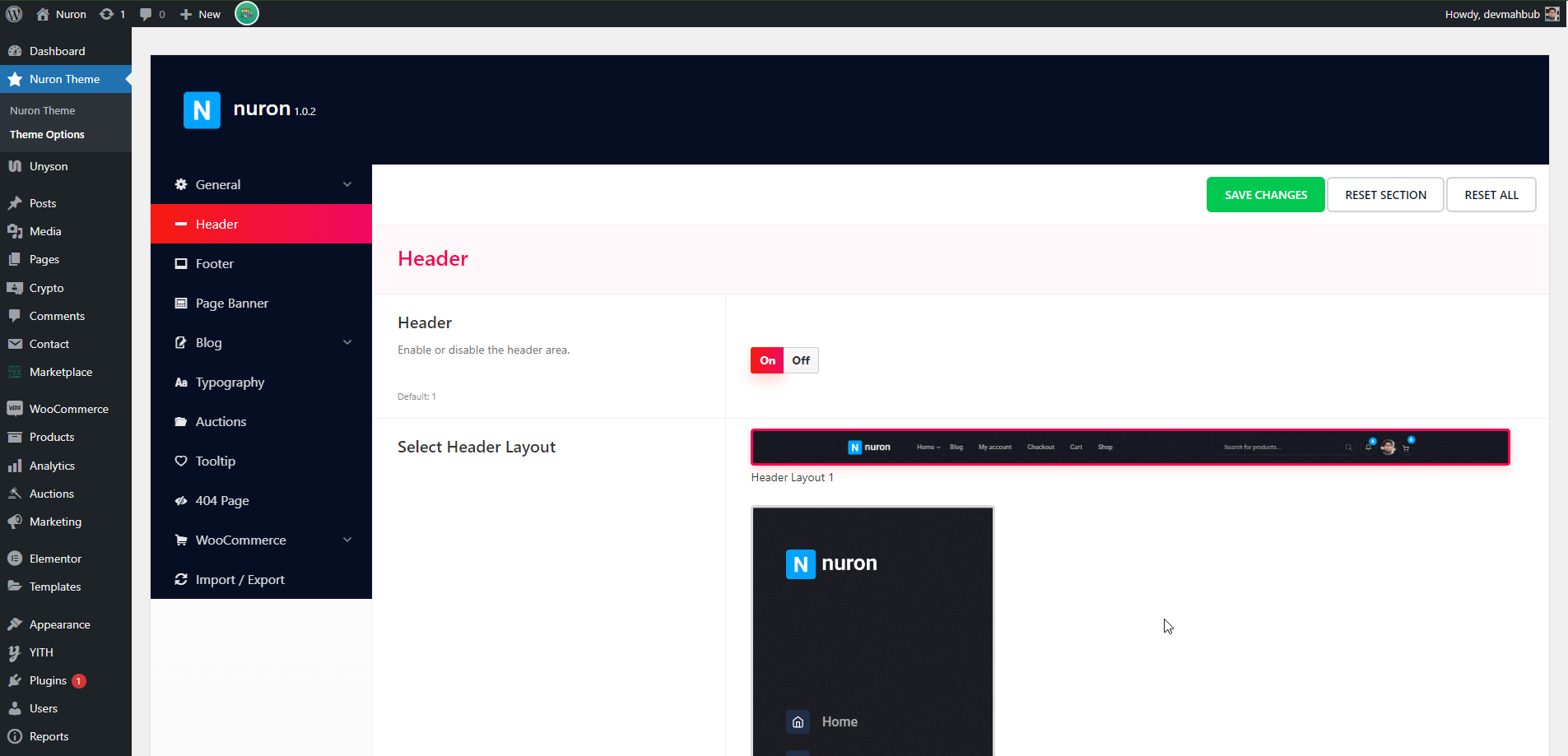Click the New plus icon
1568x756 pixels.
[186, 14]
